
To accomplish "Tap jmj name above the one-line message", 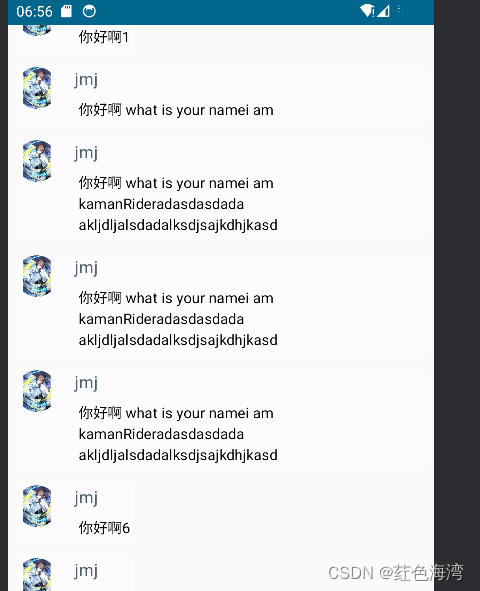I will [x=86, y=80].
